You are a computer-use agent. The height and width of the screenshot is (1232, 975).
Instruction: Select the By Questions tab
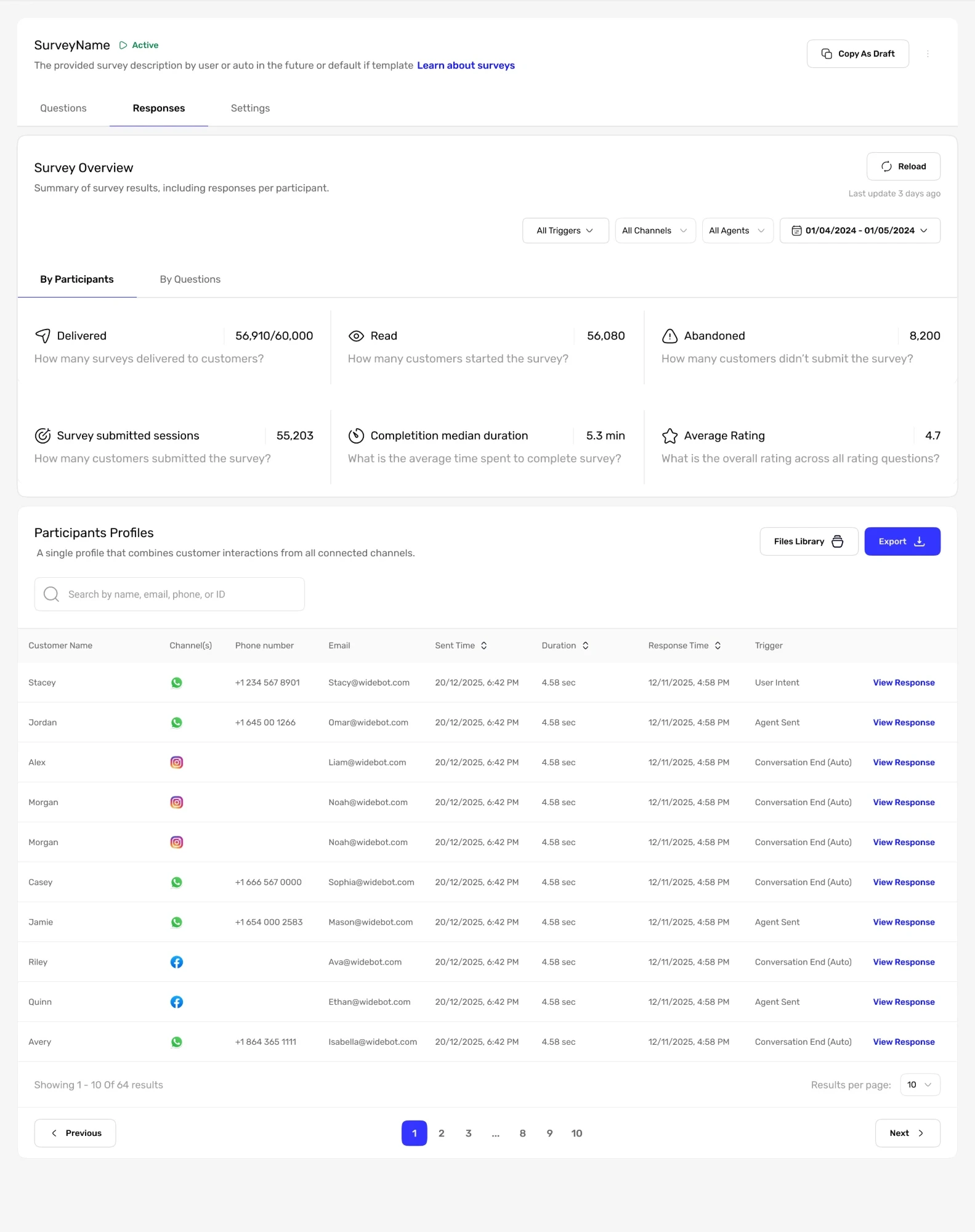190,280
